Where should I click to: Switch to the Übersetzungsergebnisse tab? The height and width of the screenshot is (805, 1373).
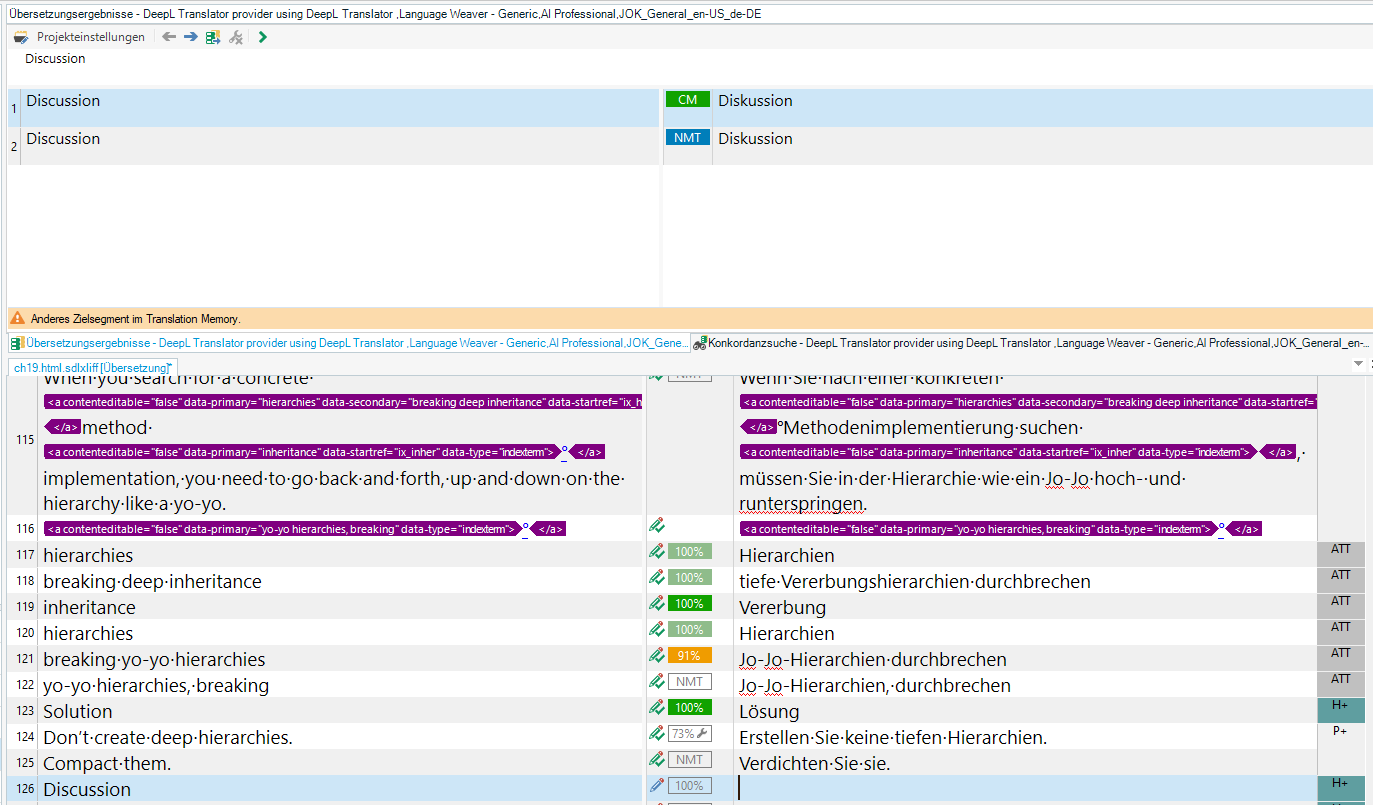[350, 343]
